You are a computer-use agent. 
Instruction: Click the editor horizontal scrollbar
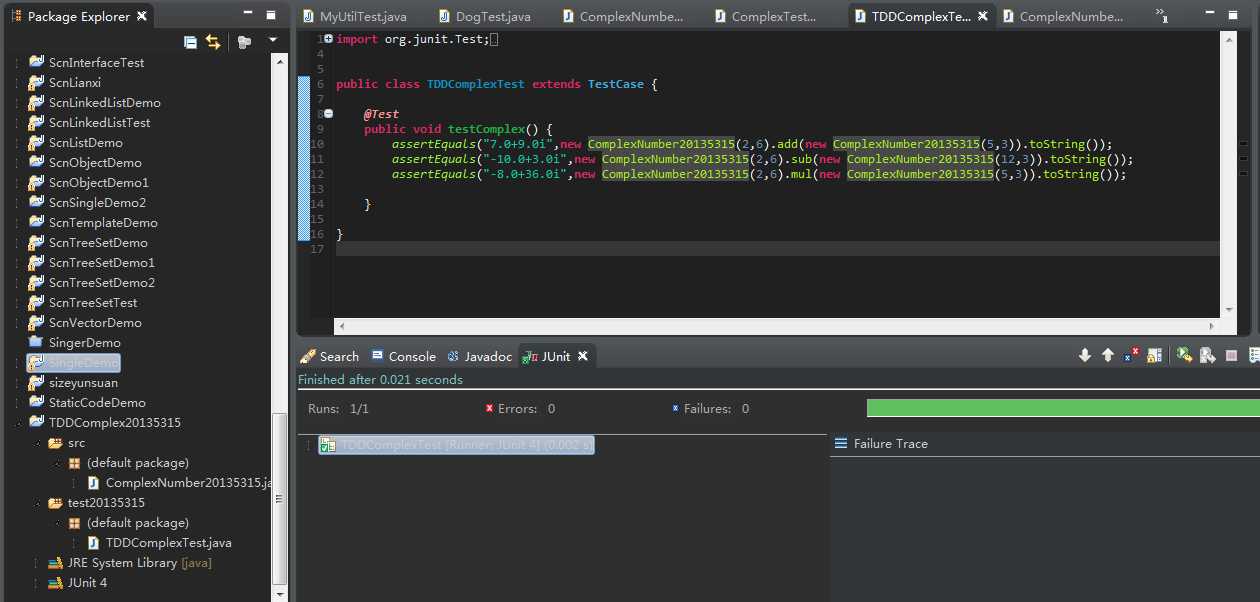(x=777, y=326)
